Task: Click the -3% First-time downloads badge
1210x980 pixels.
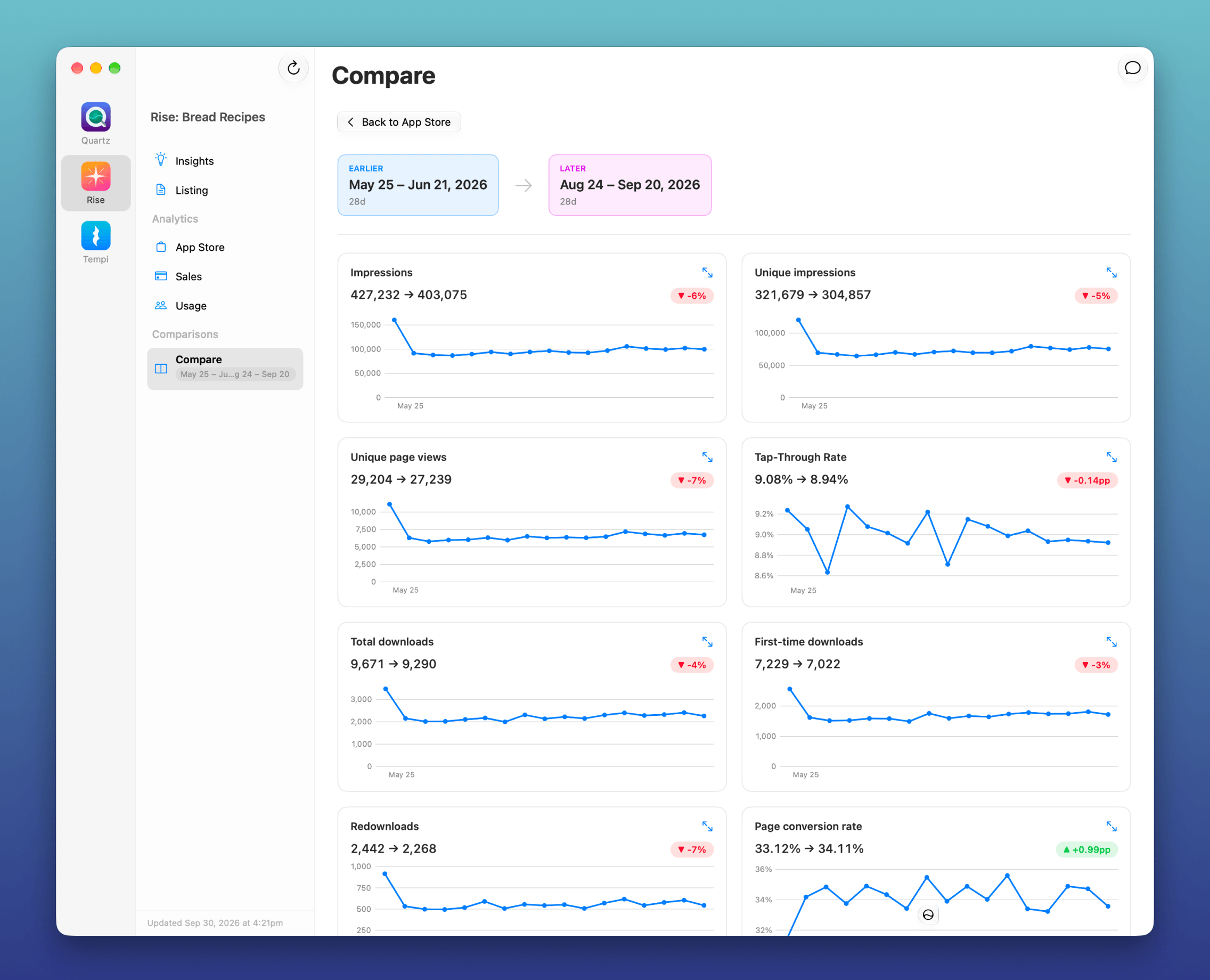Action: (1096, 665)
